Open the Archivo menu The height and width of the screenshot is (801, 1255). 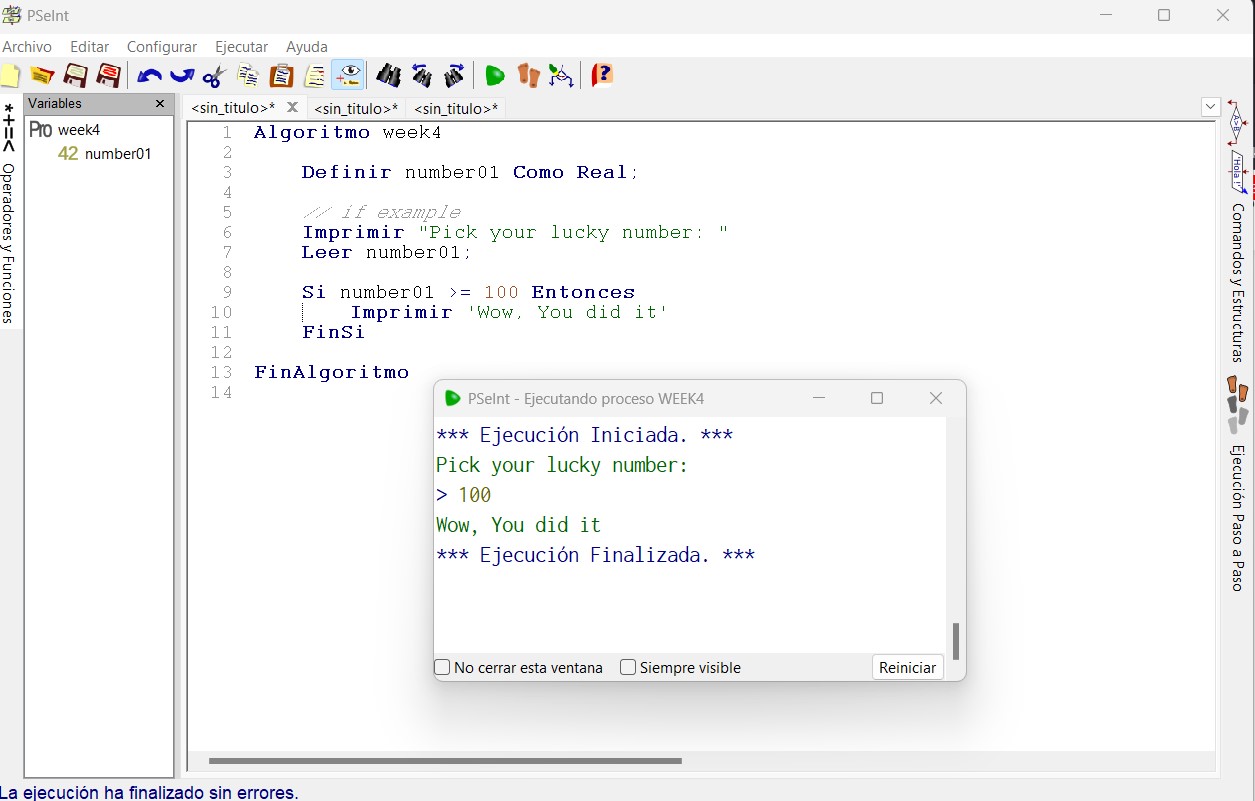click(27, 47)
